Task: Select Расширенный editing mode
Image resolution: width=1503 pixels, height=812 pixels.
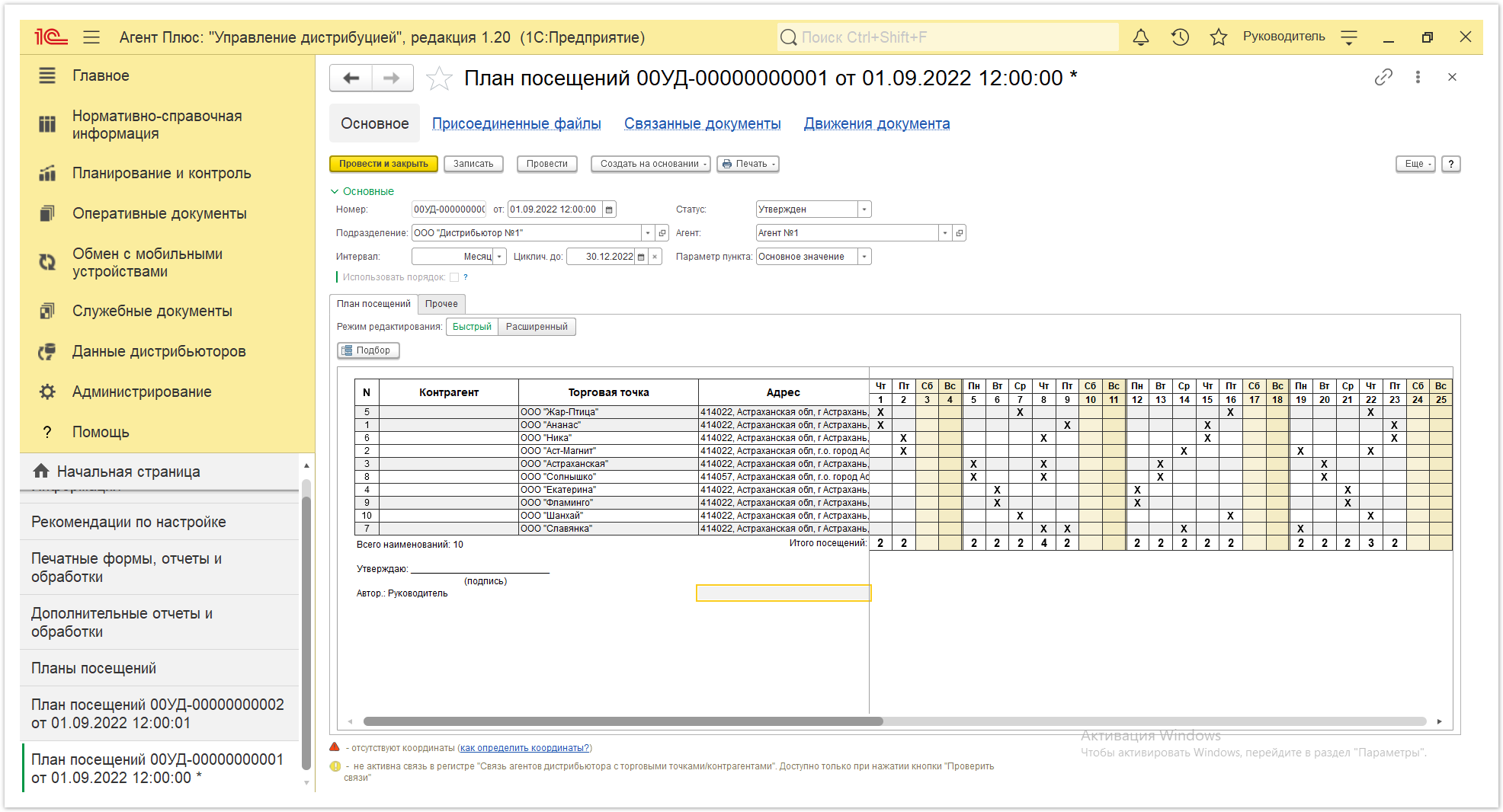Action: pos(537,327)
